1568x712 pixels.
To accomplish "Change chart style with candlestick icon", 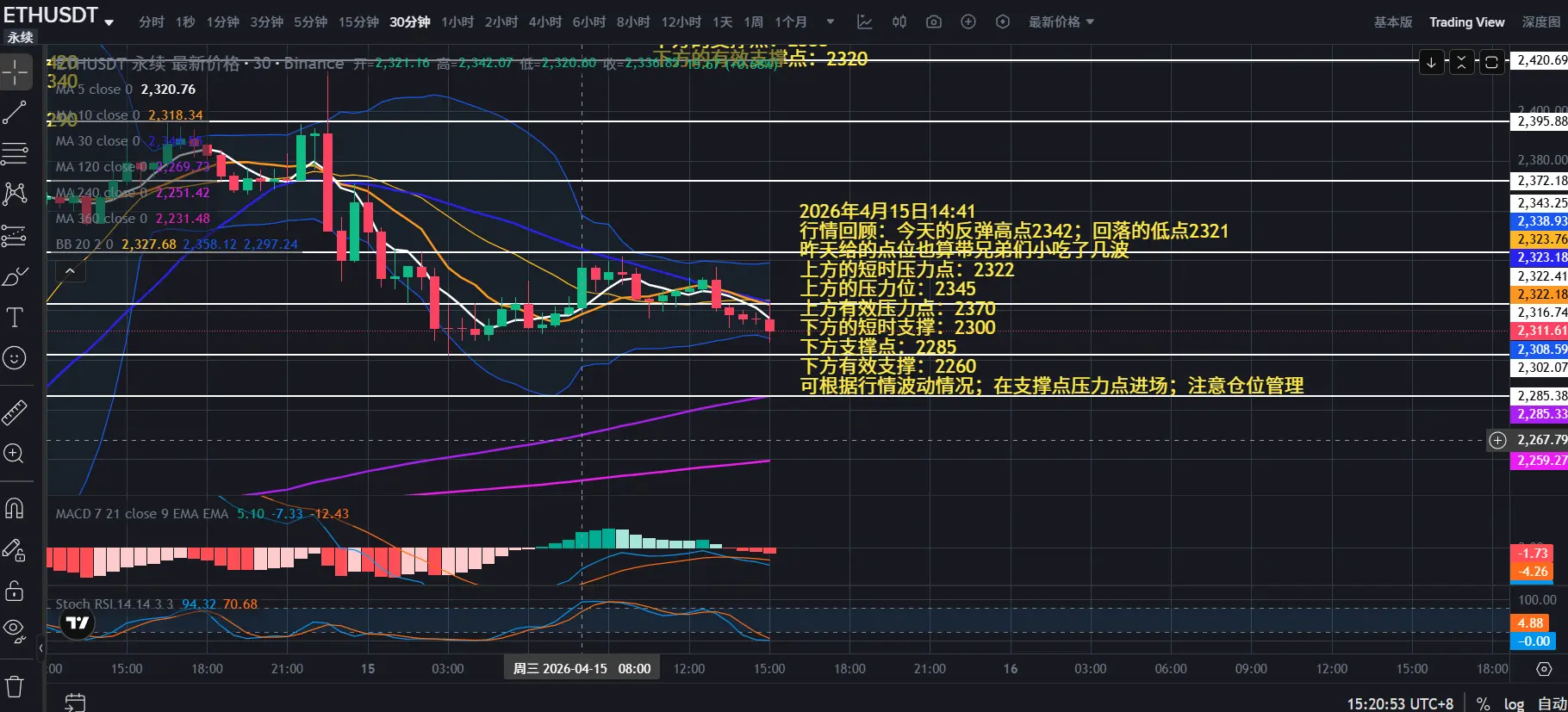I will 899,22.
